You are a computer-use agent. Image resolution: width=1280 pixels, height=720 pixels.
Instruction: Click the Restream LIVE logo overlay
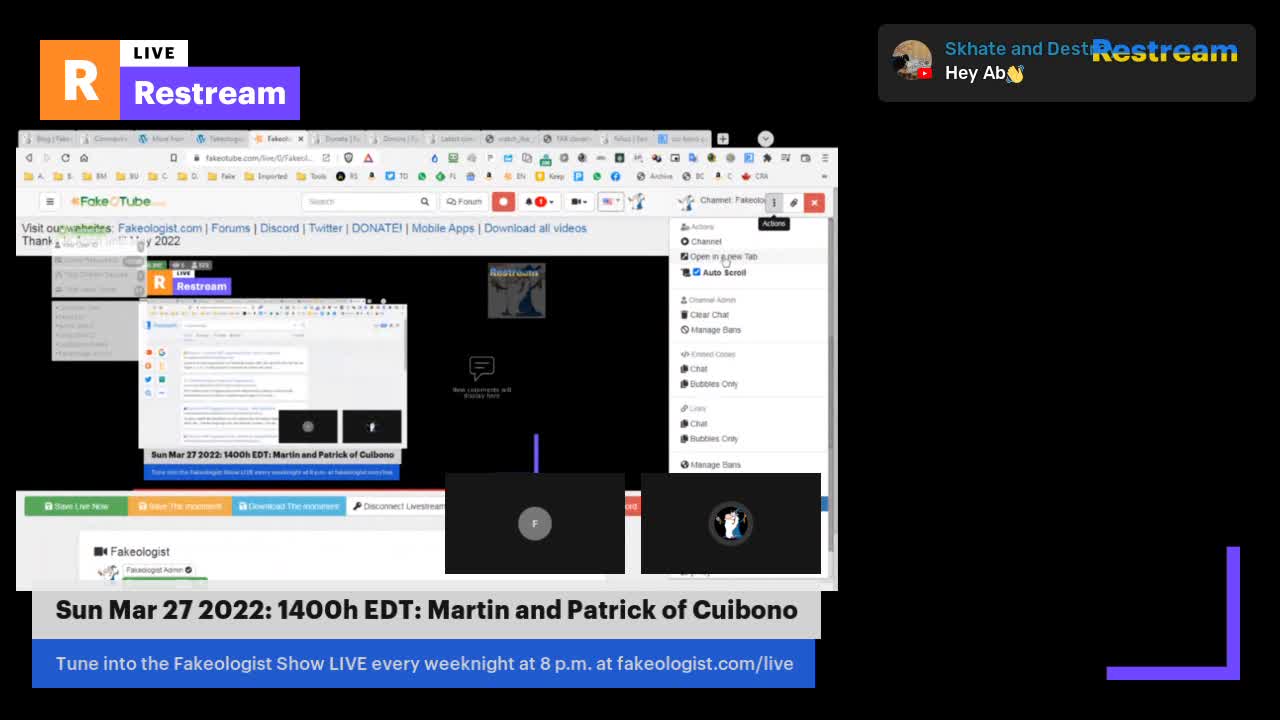coord(170,80)
